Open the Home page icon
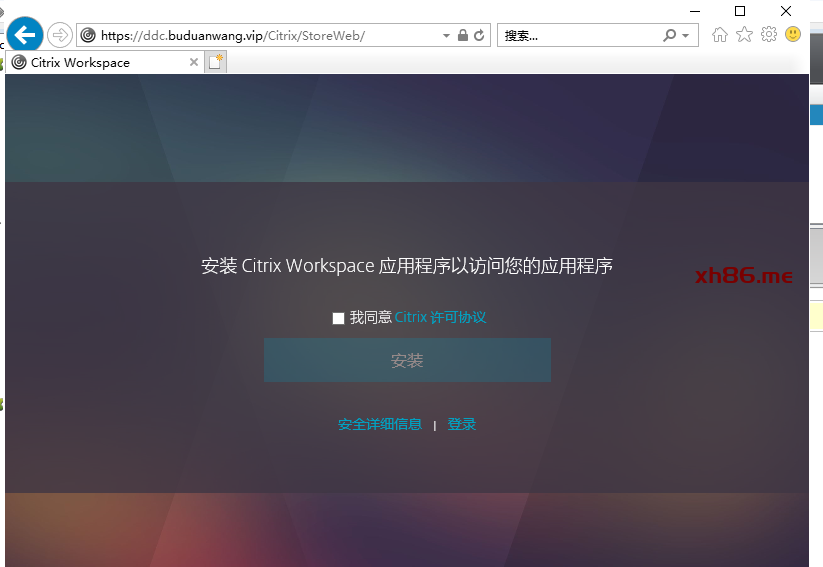 pos(720,35)
